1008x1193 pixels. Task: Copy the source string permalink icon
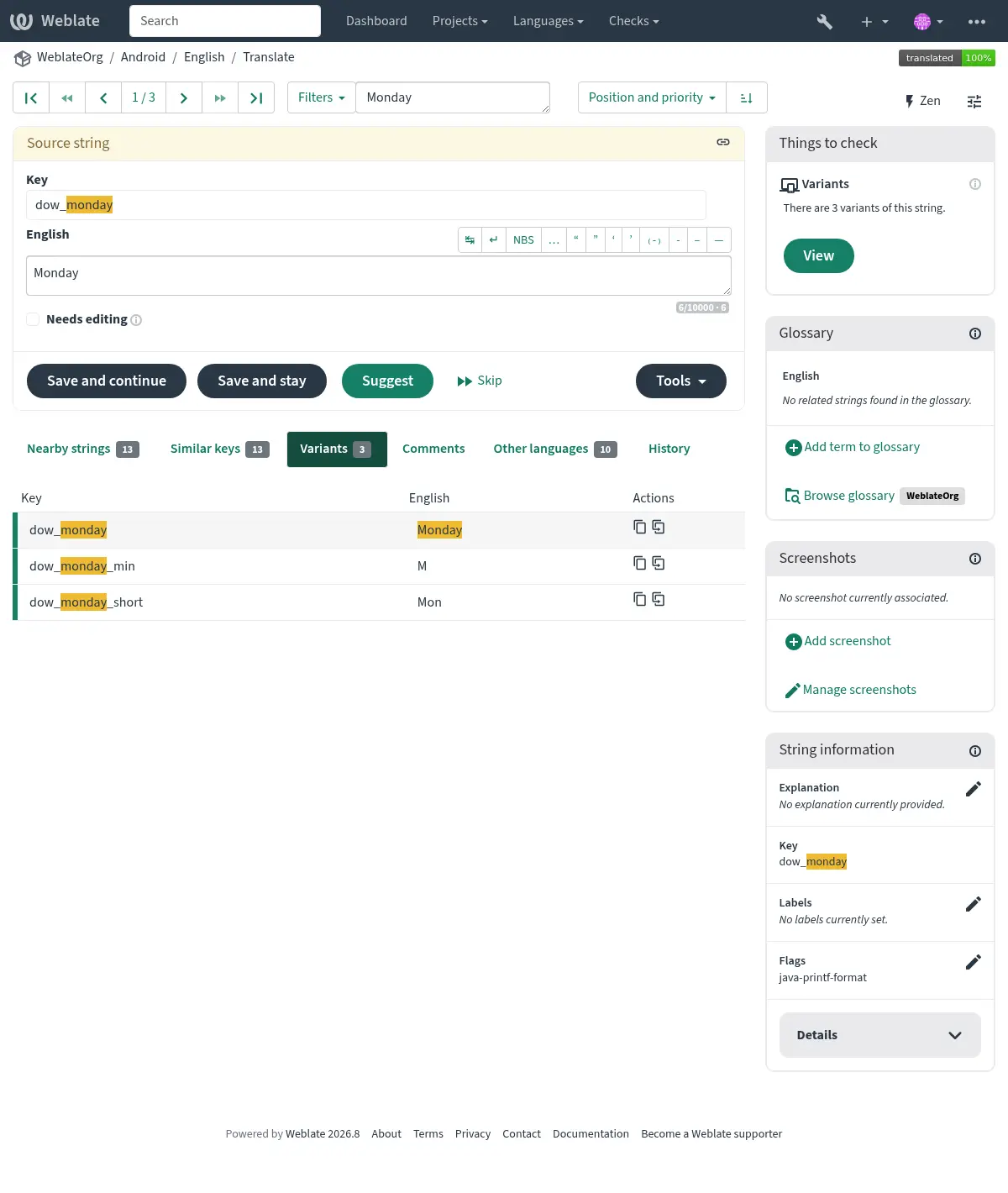[723, 142]
